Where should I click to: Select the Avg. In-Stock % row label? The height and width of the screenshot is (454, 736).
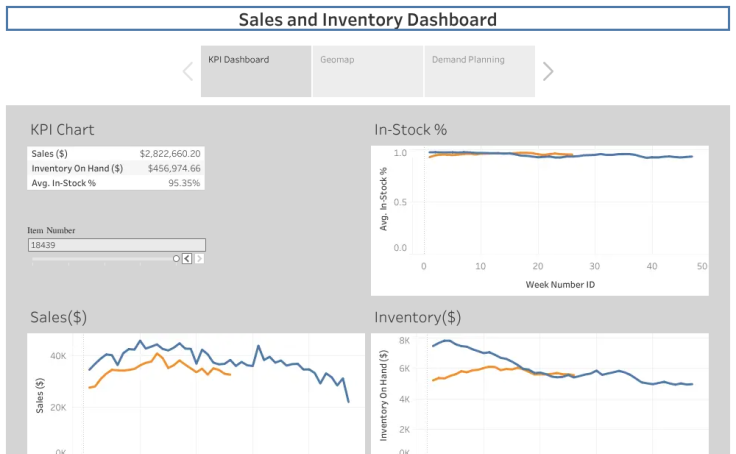click(x=63, y=183)
